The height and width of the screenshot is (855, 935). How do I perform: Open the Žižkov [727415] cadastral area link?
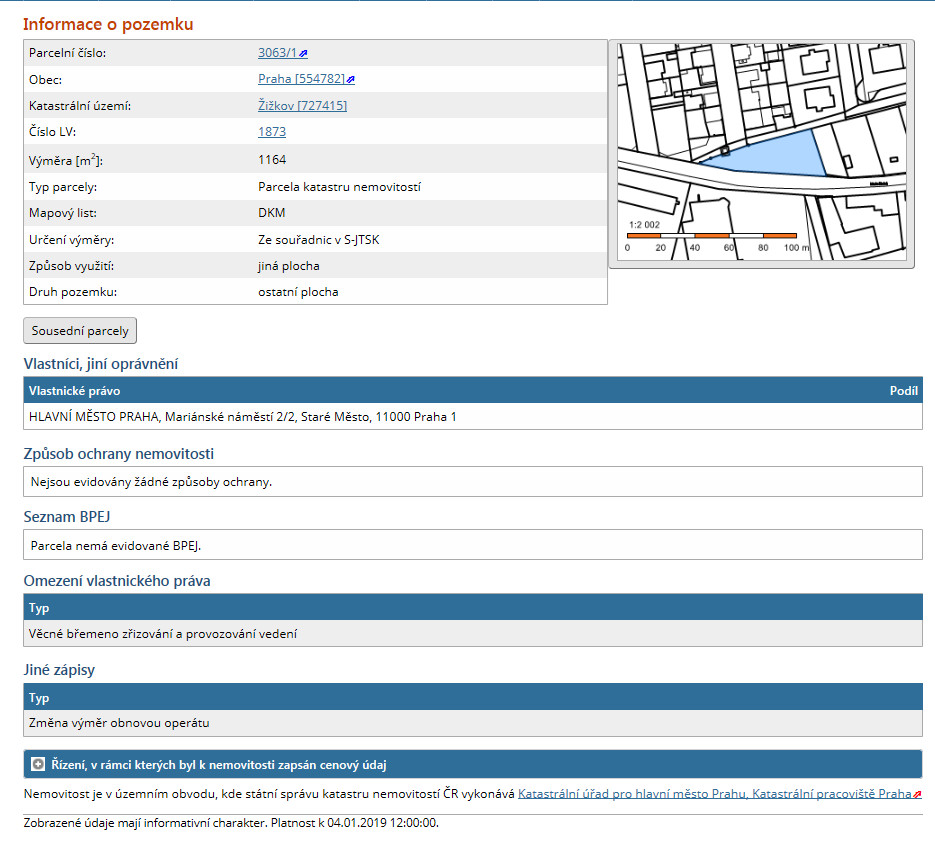pos(302,105)
